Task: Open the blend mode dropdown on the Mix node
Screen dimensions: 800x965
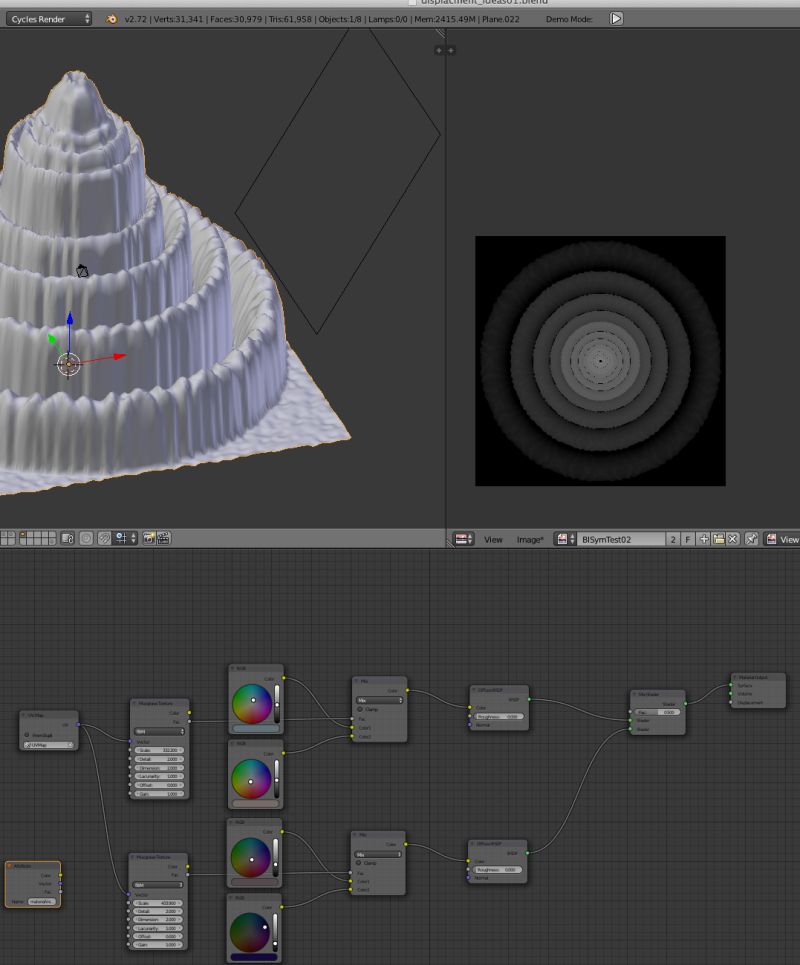Action: pos(379,700)
